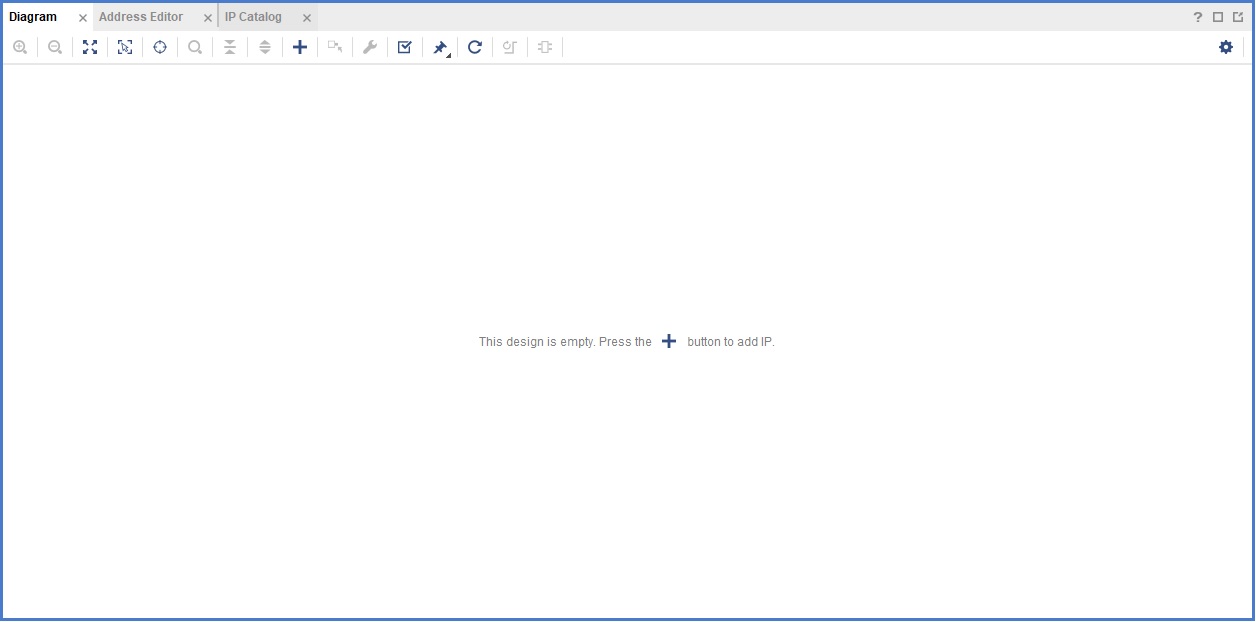Expand all blocks in the diagram
The height and width of the screenshot is (622, 1256).
pyautogui.click(x=265, y=47)
